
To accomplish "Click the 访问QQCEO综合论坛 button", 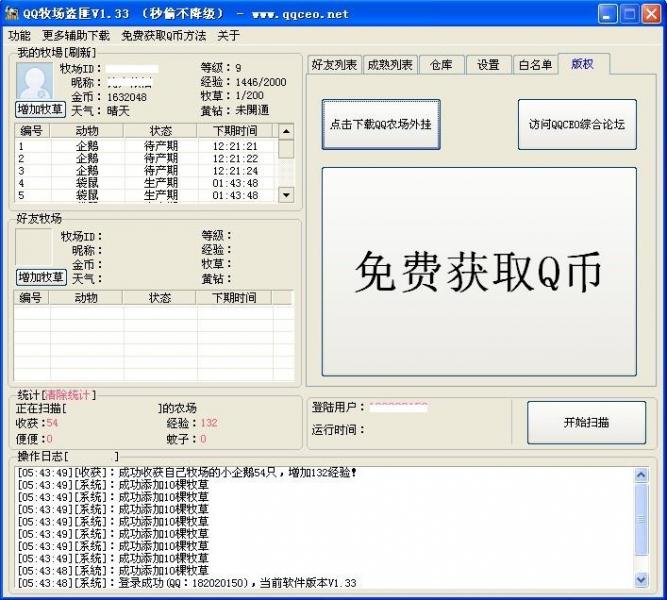I will 577,124.
